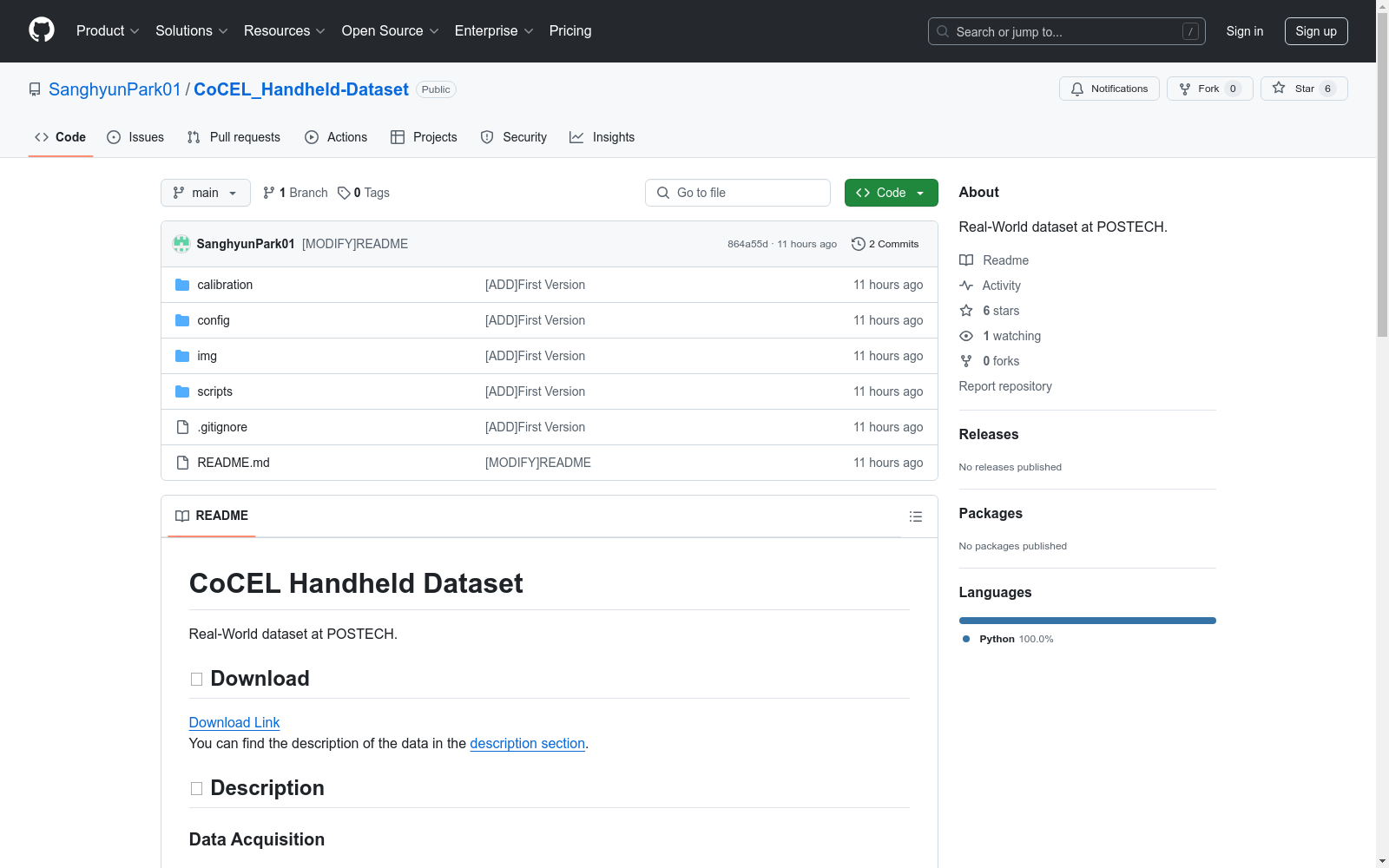Open the README outline icon
The image size is (1389, 868).
tap(916, 516)
